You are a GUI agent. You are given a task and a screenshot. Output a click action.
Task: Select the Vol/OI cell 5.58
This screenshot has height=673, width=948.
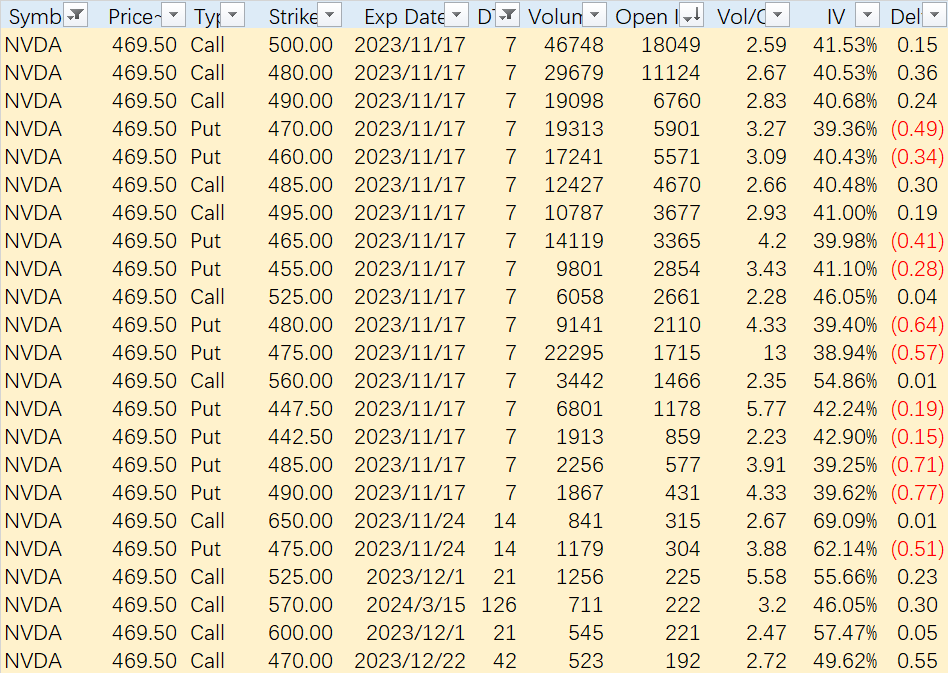click(x=766, y=577)
